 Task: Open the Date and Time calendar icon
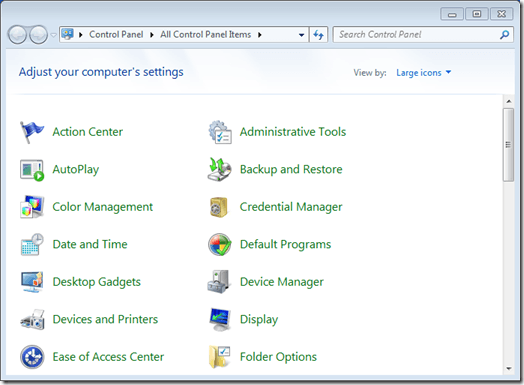point(32,245)
